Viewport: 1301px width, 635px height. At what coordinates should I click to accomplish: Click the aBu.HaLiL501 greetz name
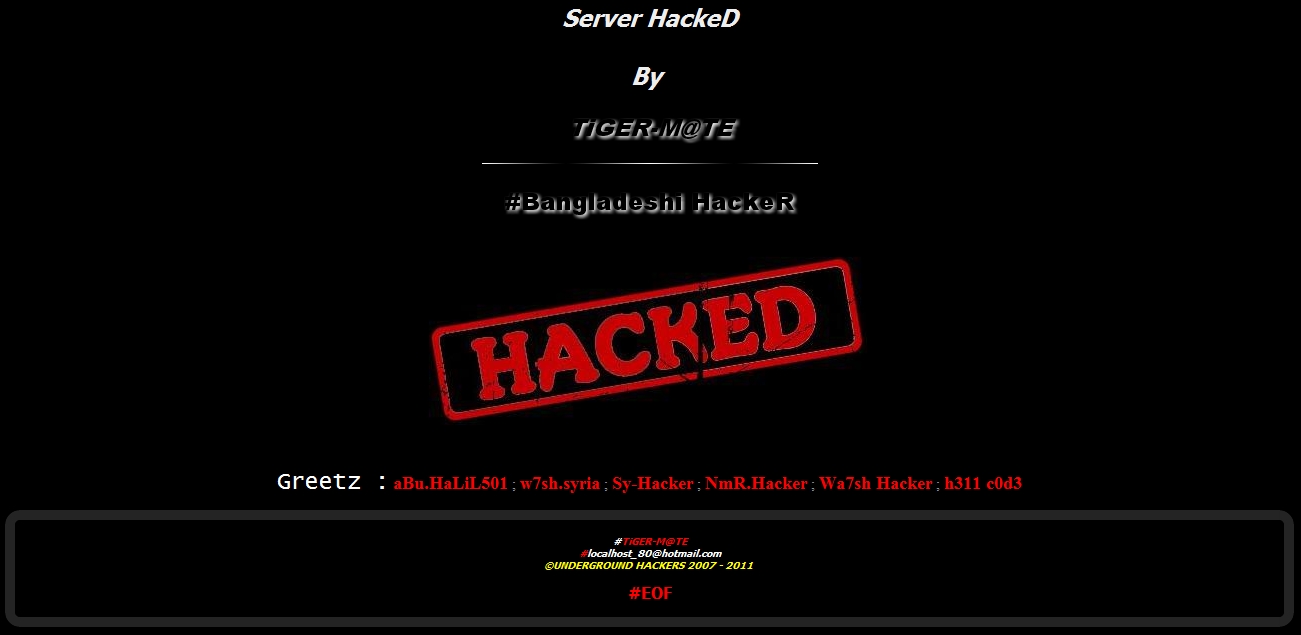(451, 484)
